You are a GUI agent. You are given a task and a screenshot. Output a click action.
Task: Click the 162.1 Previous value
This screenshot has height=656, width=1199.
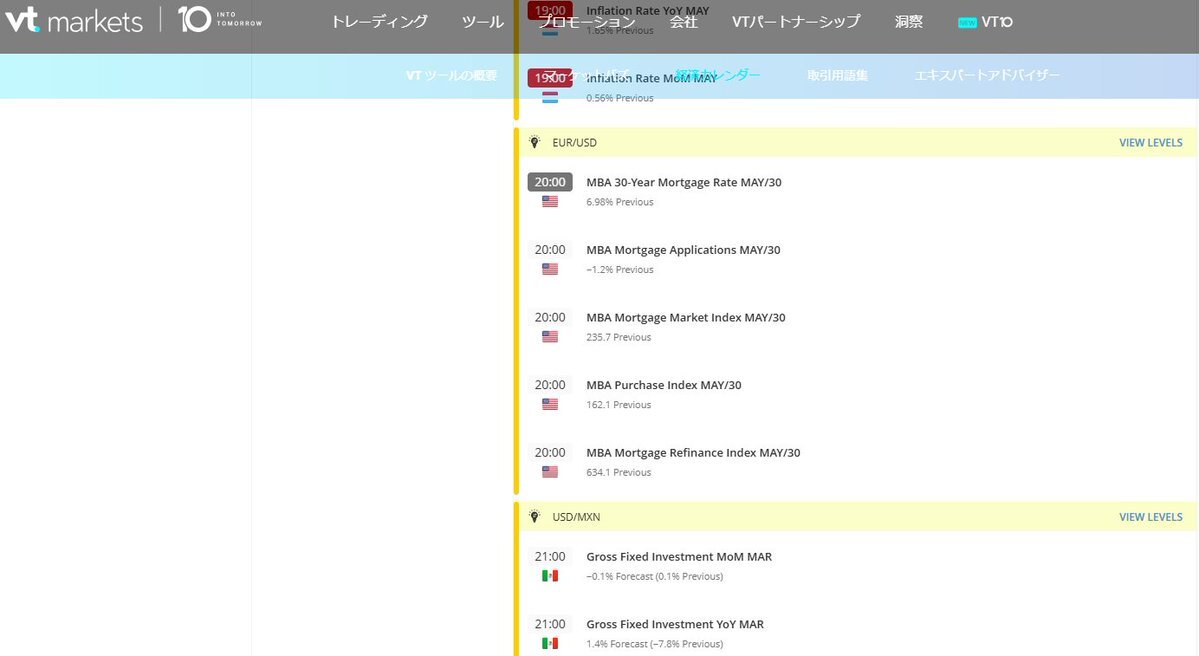pos(619,404)
